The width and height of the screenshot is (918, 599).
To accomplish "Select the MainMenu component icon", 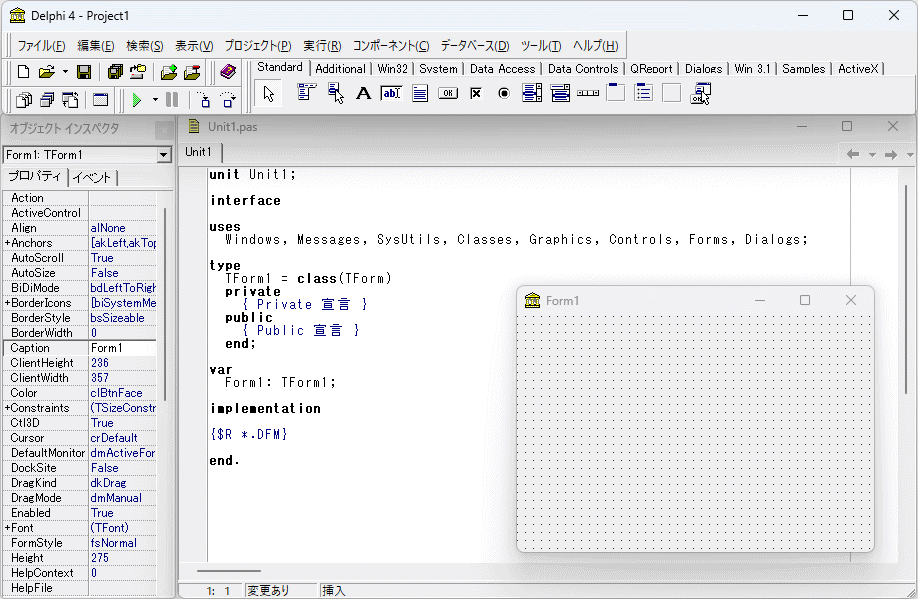I will click(x=306, y=94).
